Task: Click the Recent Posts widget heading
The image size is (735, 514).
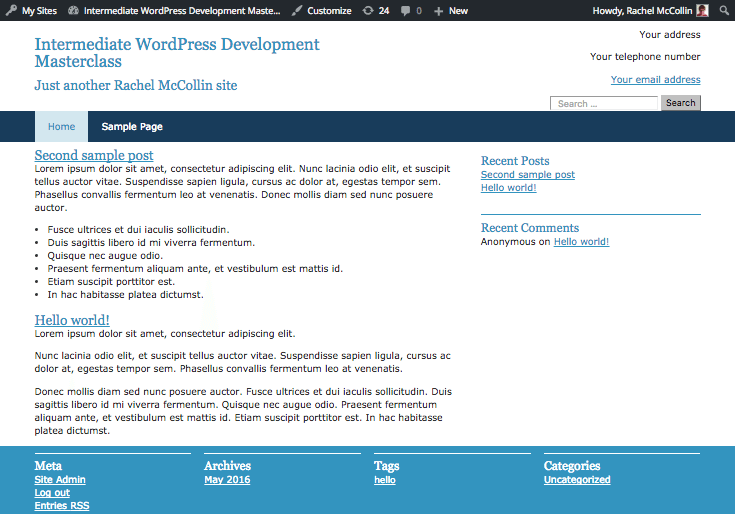Action: coord(515,161)
